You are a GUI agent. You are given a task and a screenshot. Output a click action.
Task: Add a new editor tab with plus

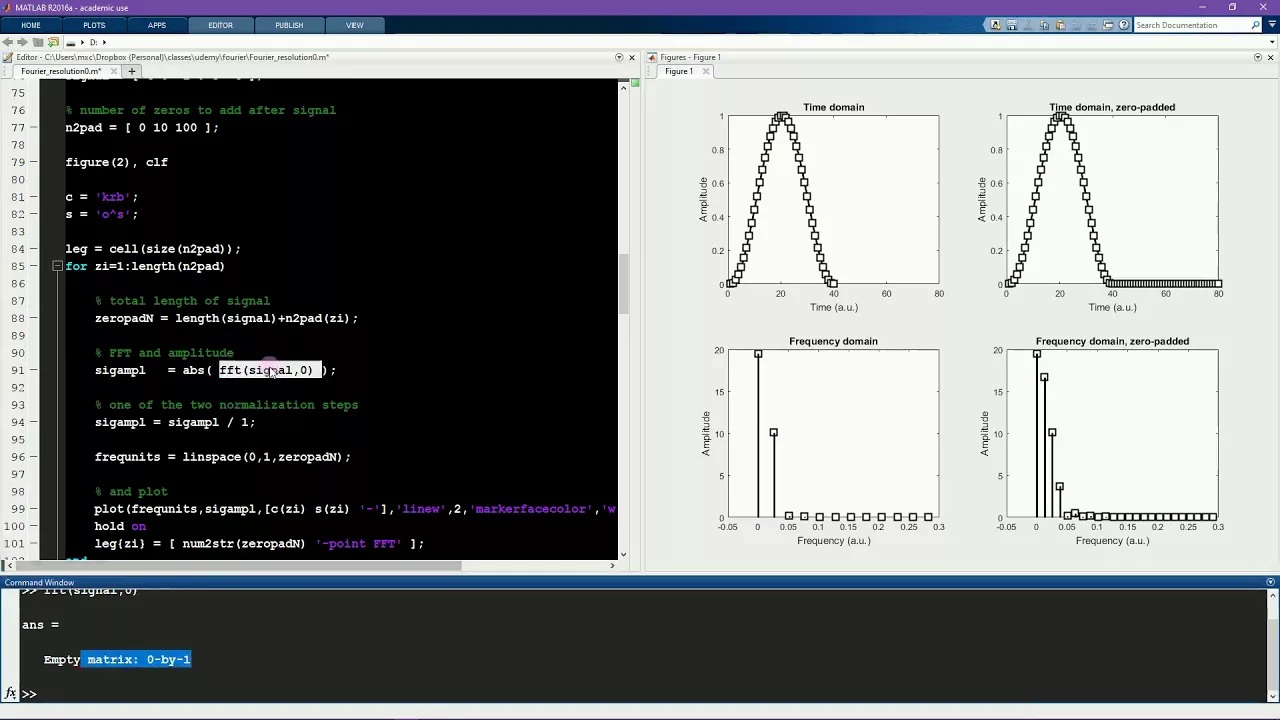pos(131,71)
